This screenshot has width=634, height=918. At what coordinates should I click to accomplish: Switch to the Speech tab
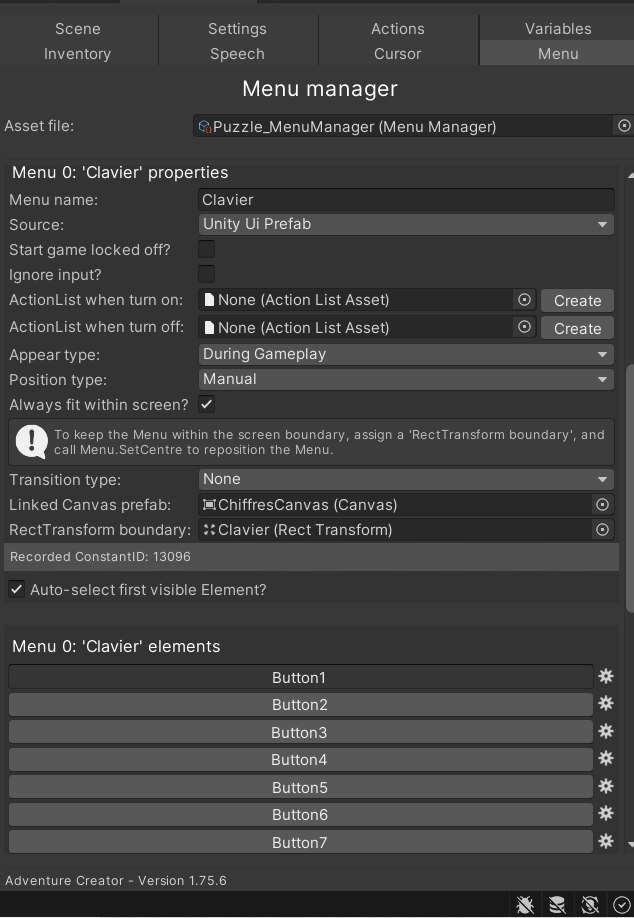pyautogui.click(x=237, y=54)
